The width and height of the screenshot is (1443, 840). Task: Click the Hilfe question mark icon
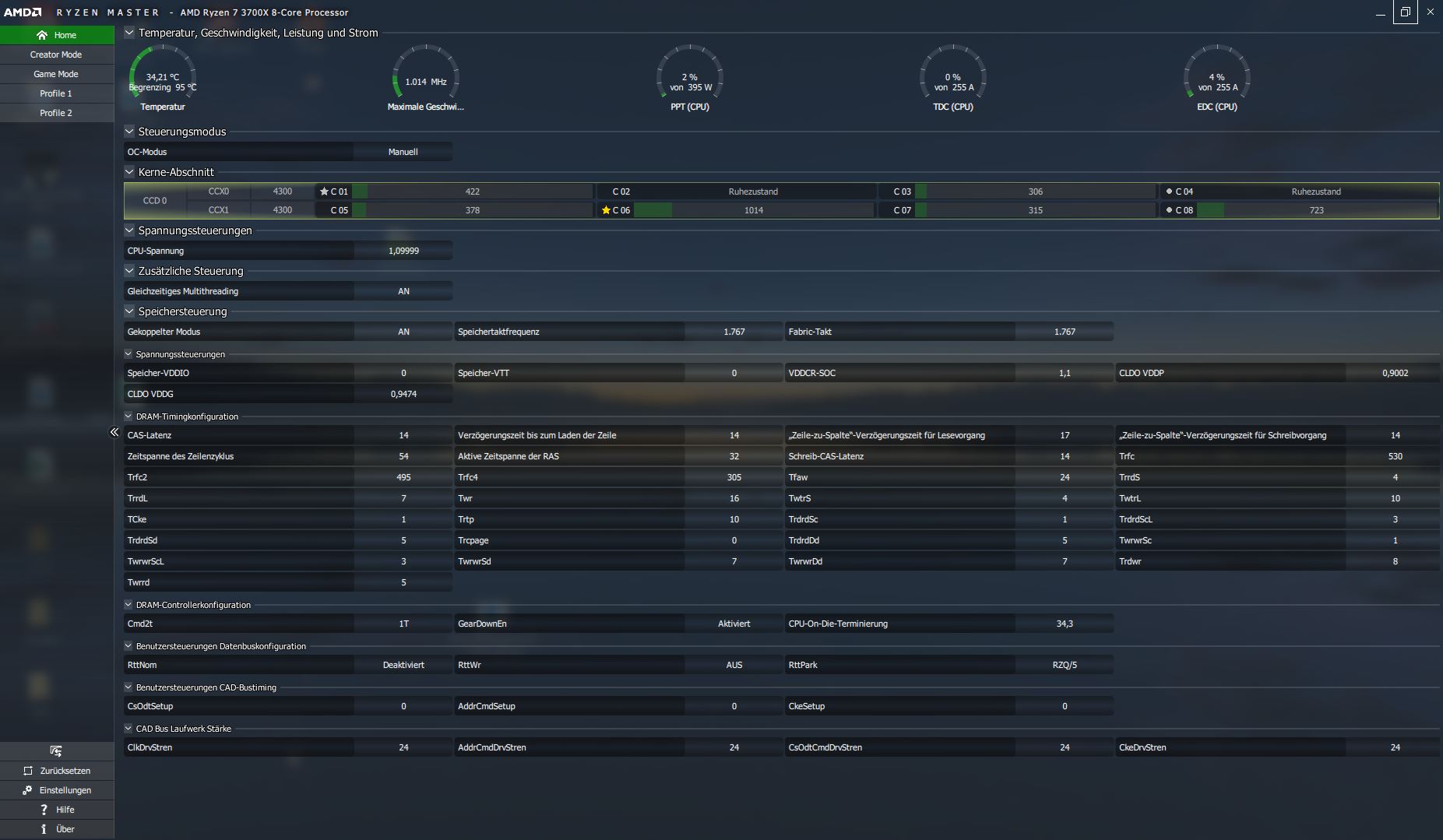(44, 810)
